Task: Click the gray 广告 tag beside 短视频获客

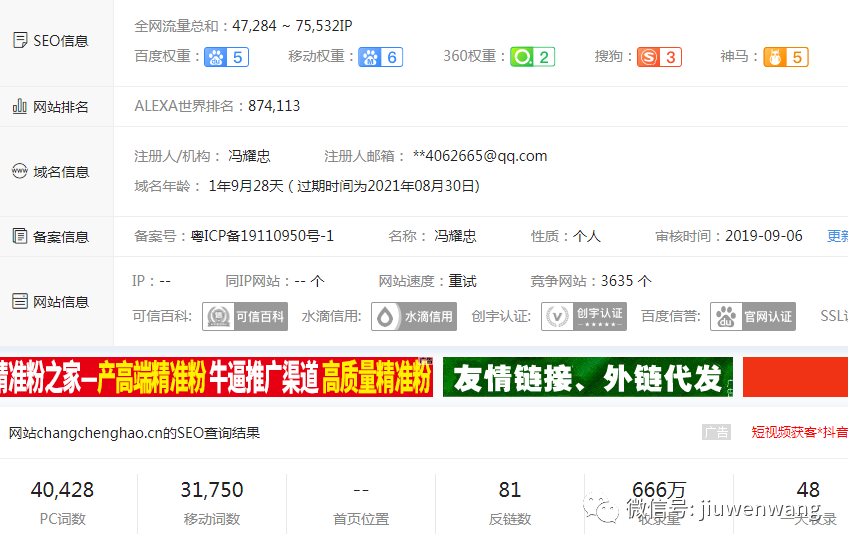Action: coord(717,432)
